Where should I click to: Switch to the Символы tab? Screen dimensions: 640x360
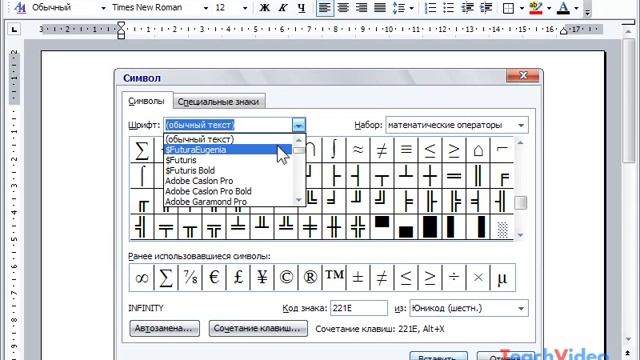tap(147, 101)
